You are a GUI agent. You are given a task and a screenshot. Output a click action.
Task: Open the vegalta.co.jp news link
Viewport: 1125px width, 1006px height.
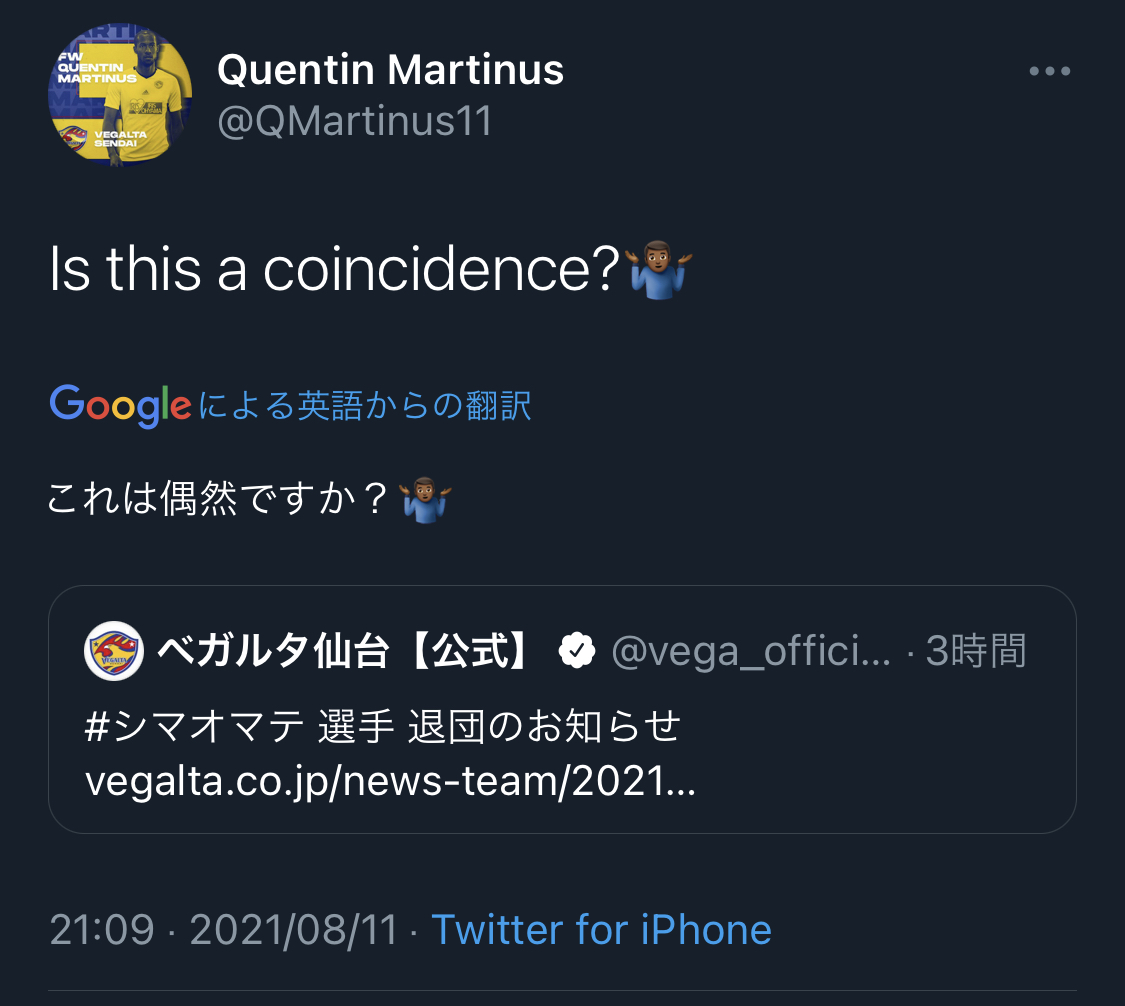pos(390,781)
